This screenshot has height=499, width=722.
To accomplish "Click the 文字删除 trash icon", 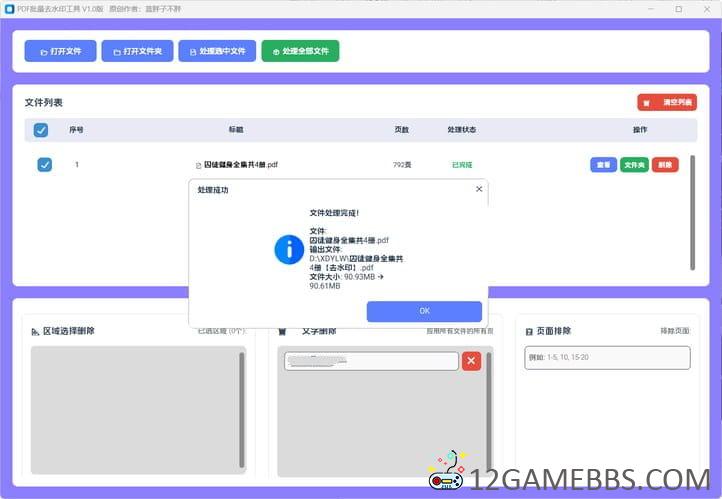I will (x=282, y=331).
